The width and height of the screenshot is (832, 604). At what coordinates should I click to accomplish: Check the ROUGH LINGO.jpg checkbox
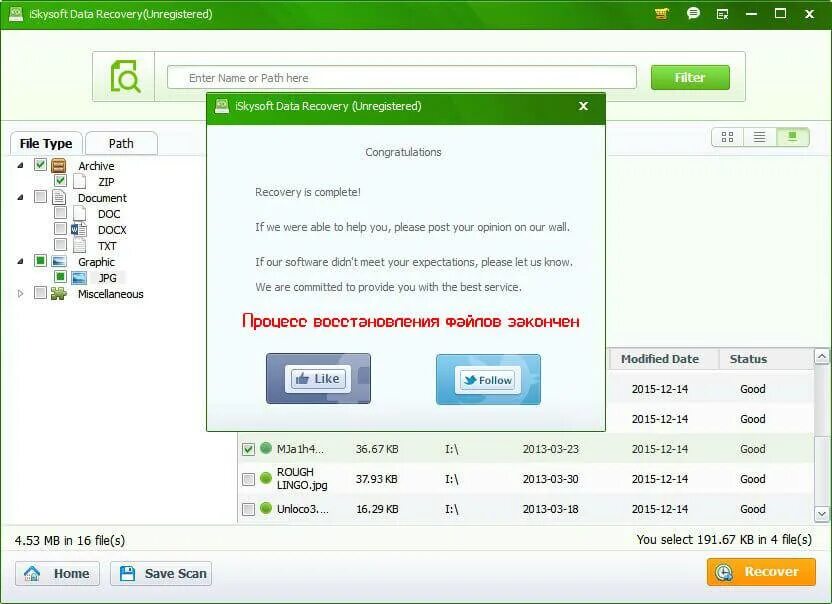point(248,479)
